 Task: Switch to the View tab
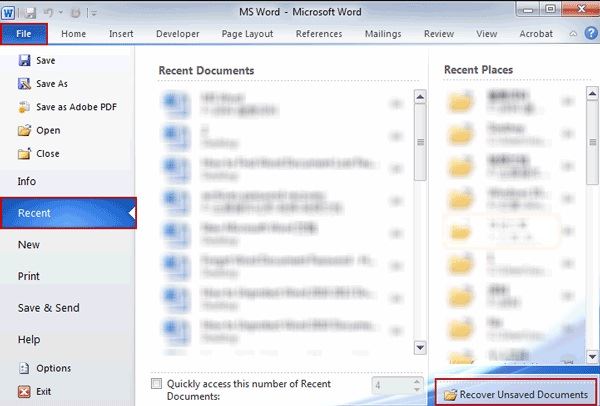point(486,34)
